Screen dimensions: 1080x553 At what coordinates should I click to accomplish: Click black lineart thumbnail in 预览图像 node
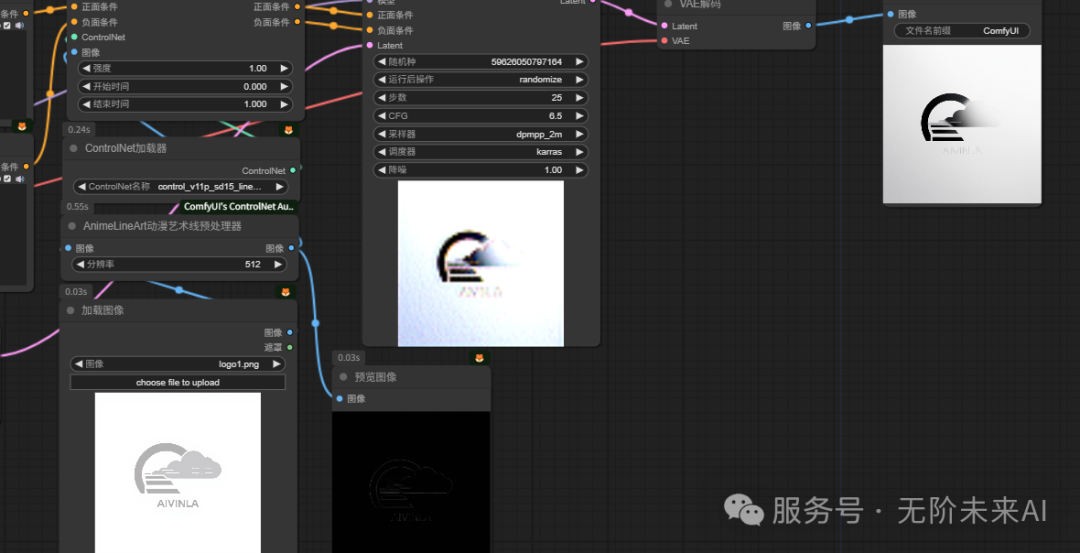click(411, 482)
